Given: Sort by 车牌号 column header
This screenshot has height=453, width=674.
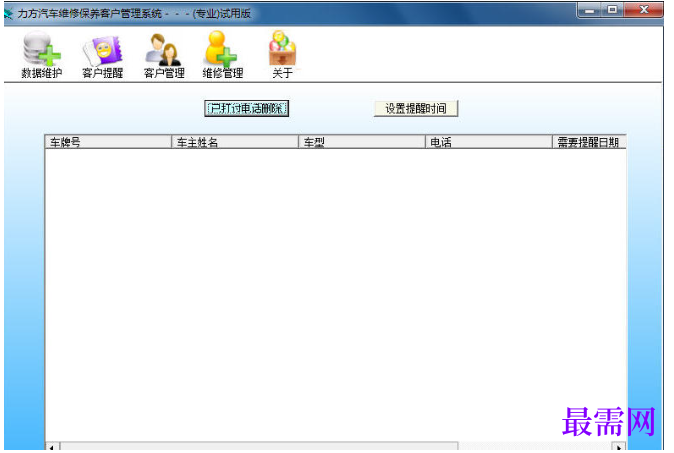Looking at the screenshot, I should [108, 142].
